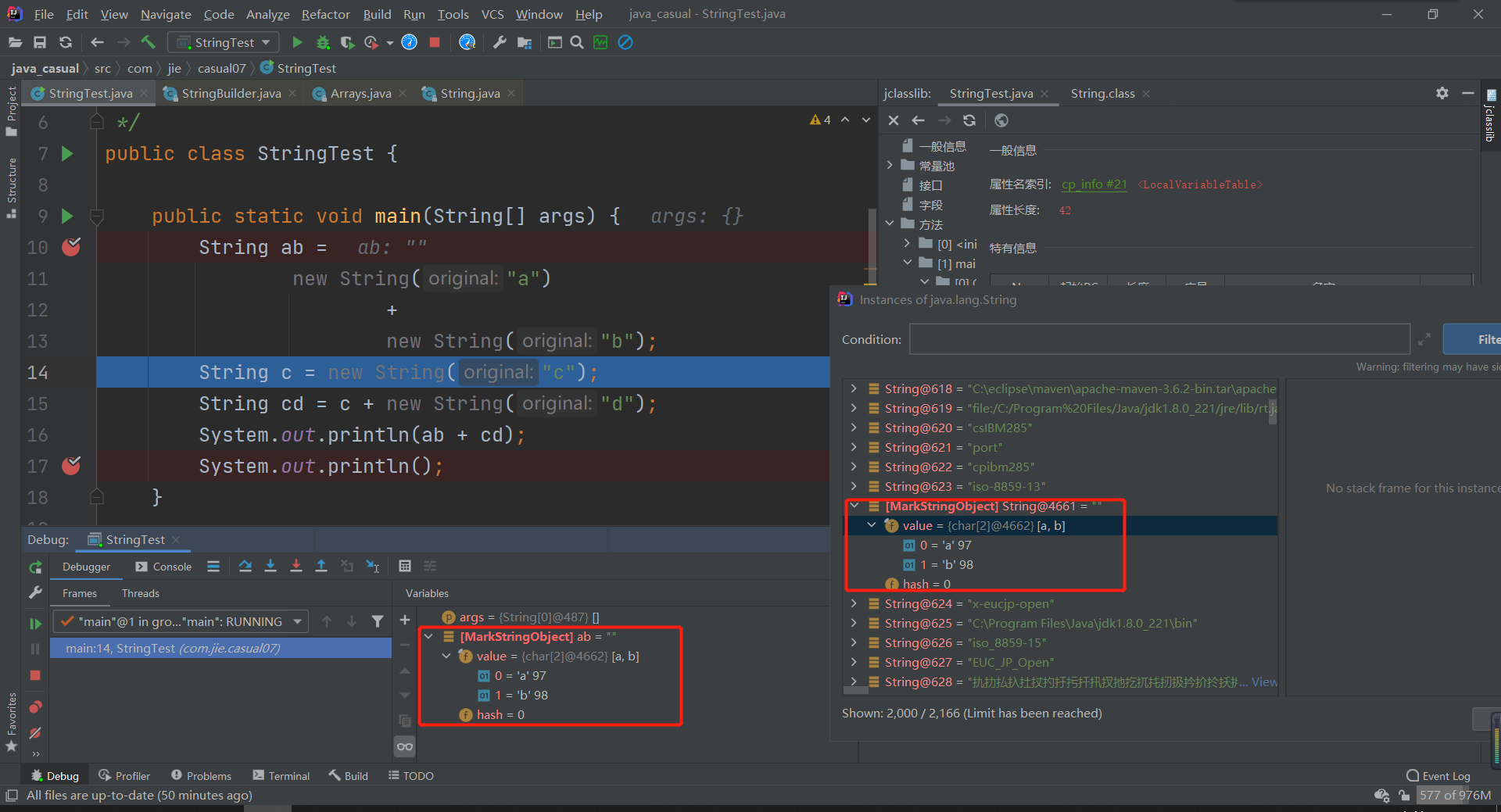Click Force Step Into red arrow
This screenshot has height=812, width=1501.
pos(296,566)
